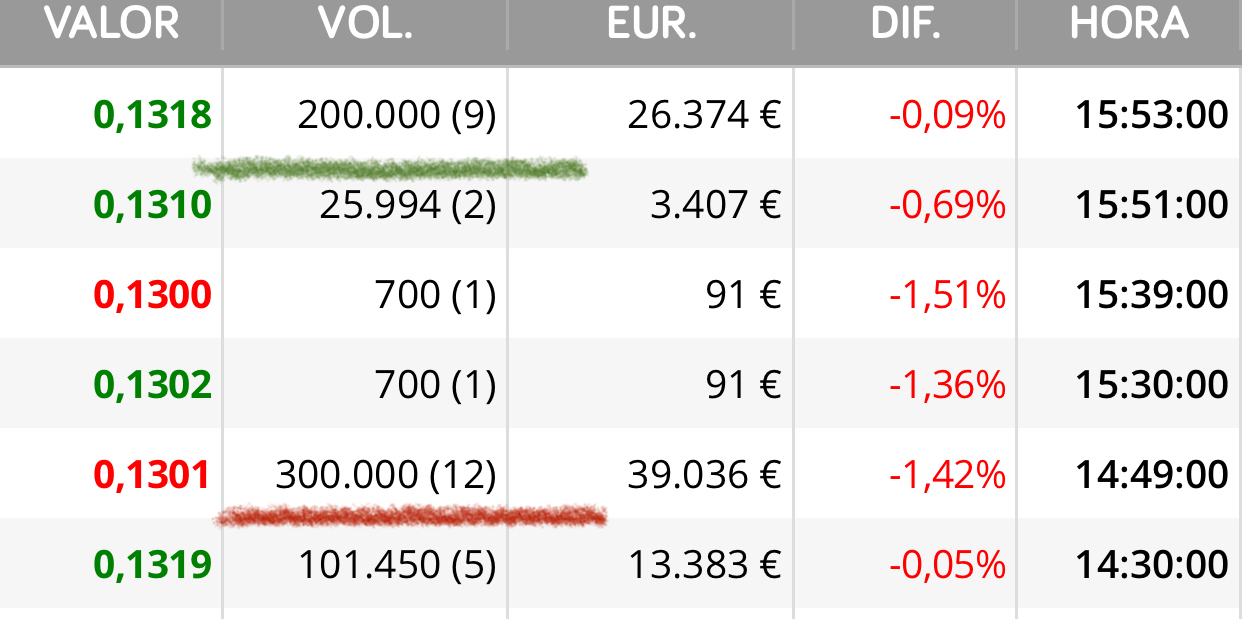This screenshot has width=1242, height=623.
Task: Select the red 0,1300 price value
Action: point(153,295)
